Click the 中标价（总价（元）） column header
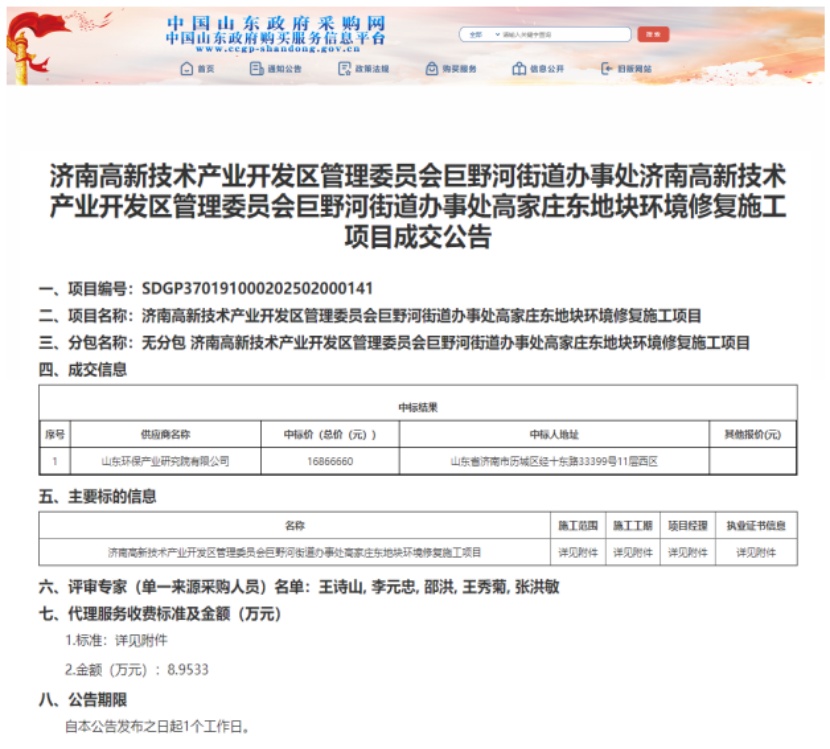This screenshot has height=749, width=830. pos(330,435)
